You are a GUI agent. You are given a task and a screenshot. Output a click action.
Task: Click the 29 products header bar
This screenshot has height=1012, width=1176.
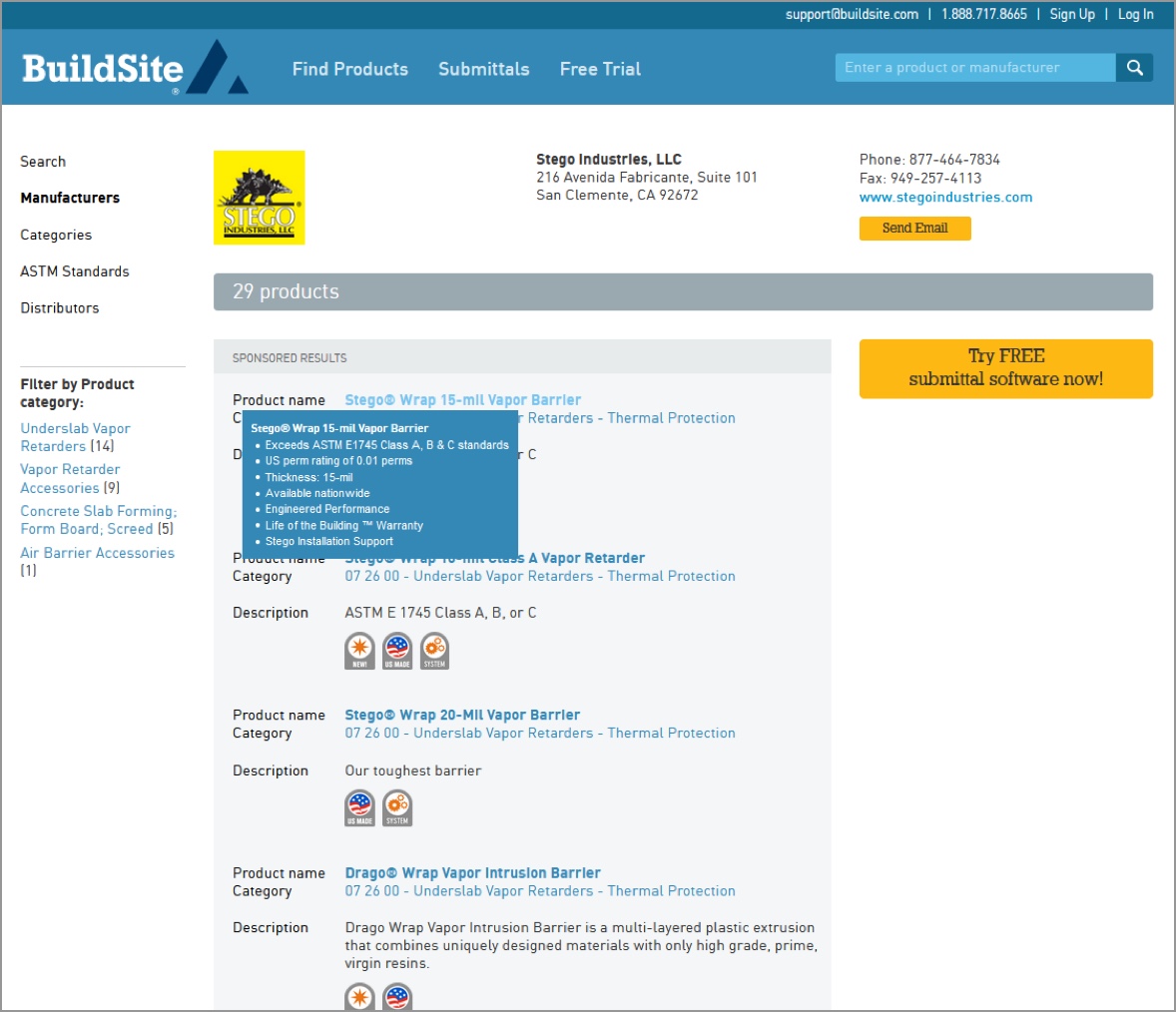tap(683, 291)
